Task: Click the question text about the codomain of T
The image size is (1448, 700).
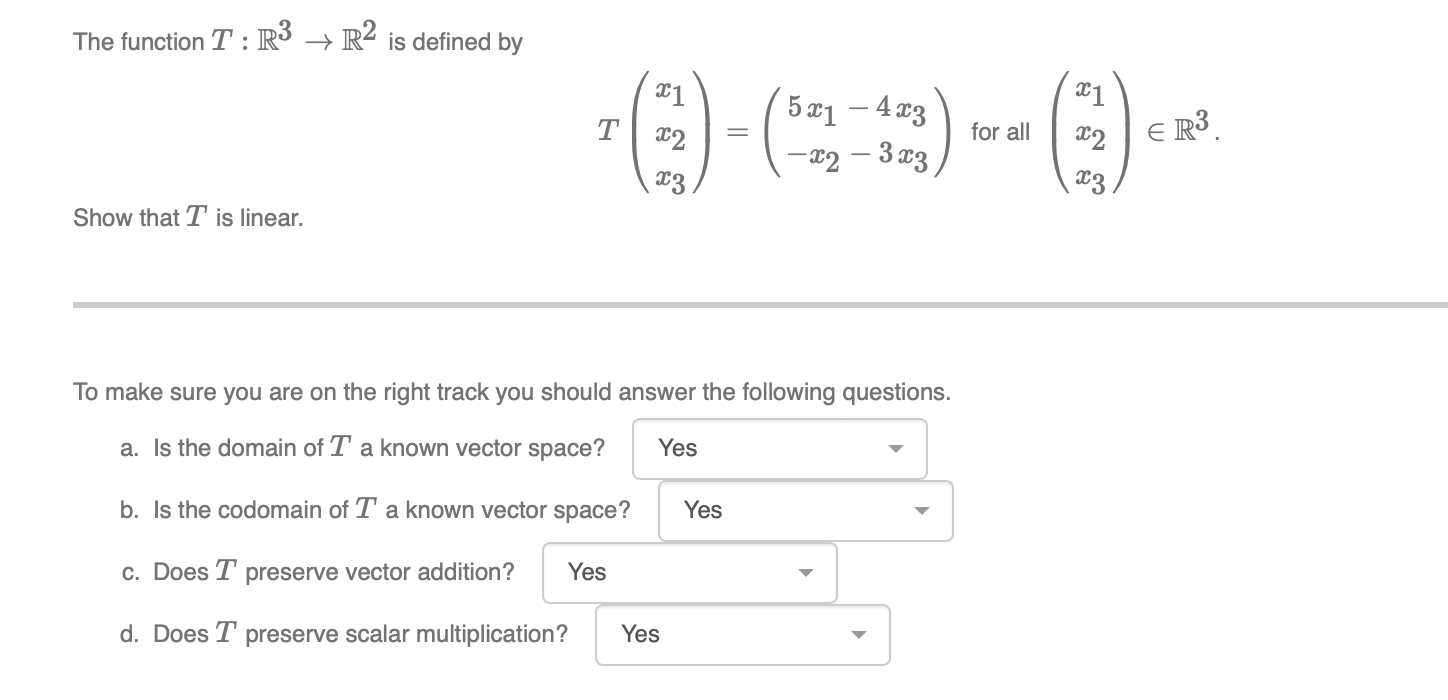Action: coord(375,510)
